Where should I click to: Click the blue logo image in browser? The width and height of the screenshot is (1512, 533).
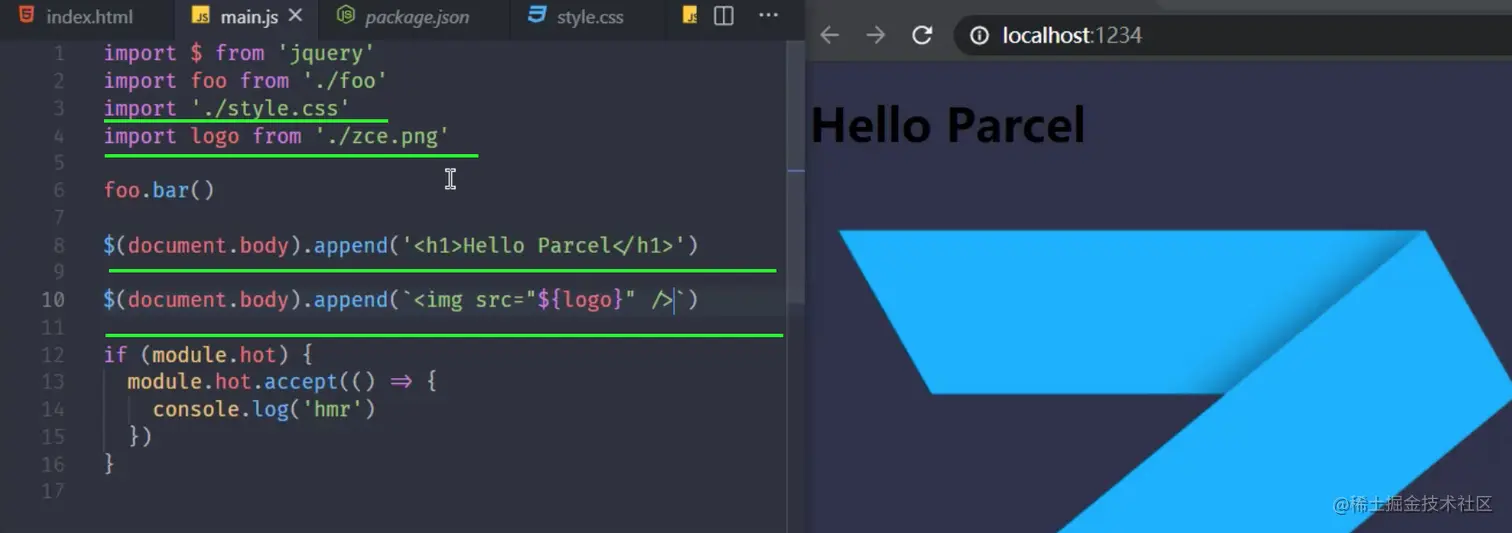click(x=1175, y=381)
